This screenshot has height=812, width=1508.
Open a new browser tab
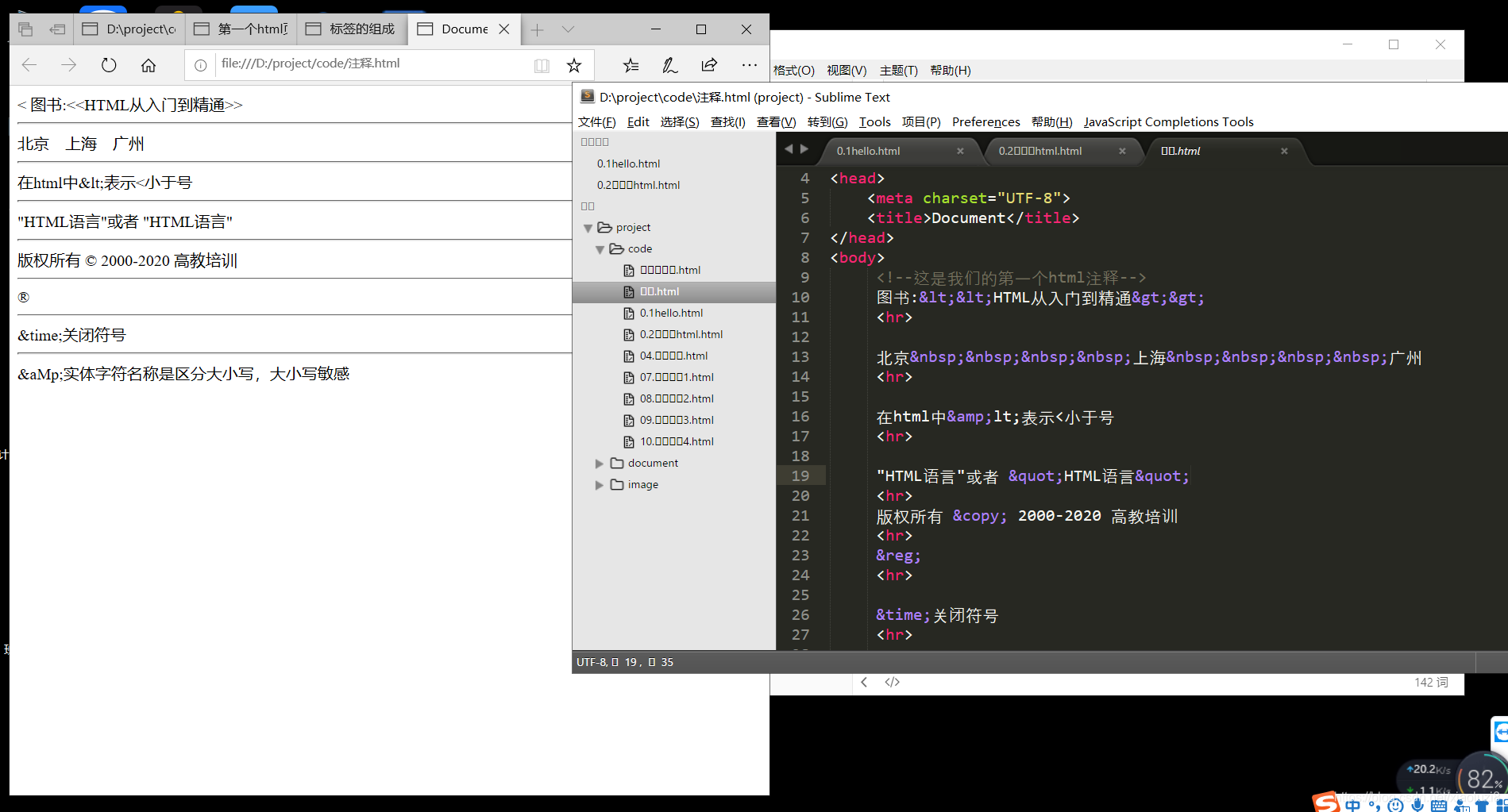(x=538, y=29)
